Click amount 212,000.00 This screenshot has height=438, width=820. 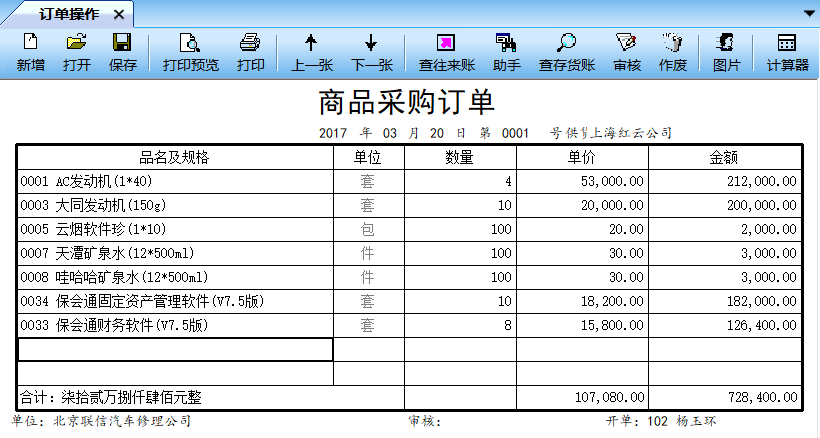click(x=725, y=181)
